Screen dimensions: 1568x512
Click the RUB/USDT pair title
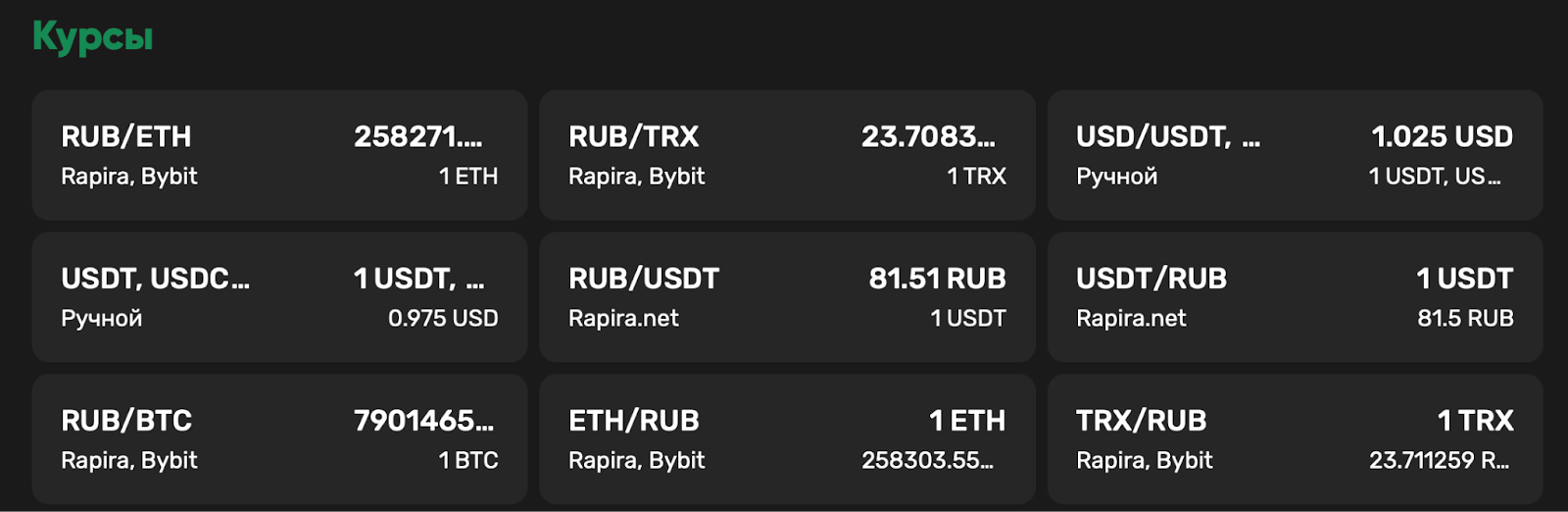tap(644, 279)
